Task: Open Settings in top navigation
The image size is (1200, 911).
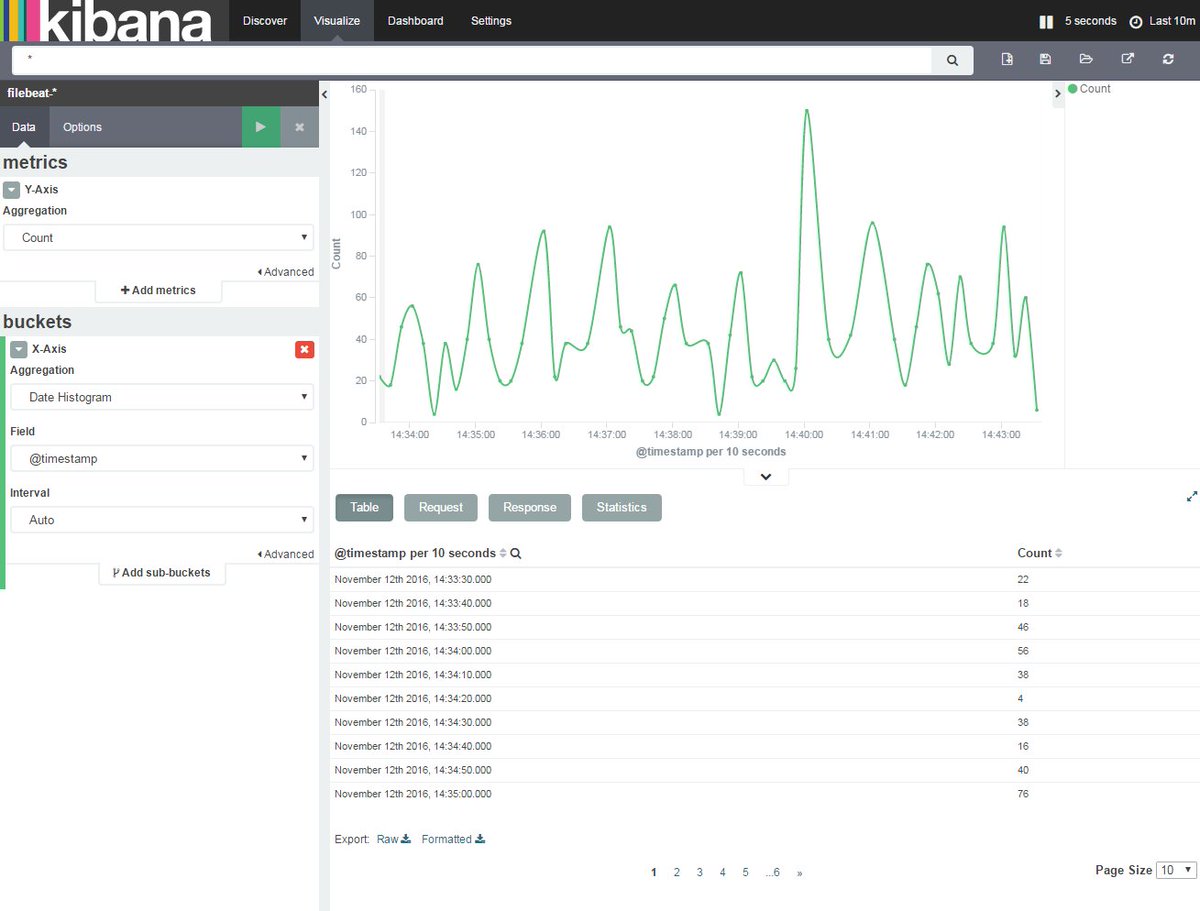Action: 491,21
